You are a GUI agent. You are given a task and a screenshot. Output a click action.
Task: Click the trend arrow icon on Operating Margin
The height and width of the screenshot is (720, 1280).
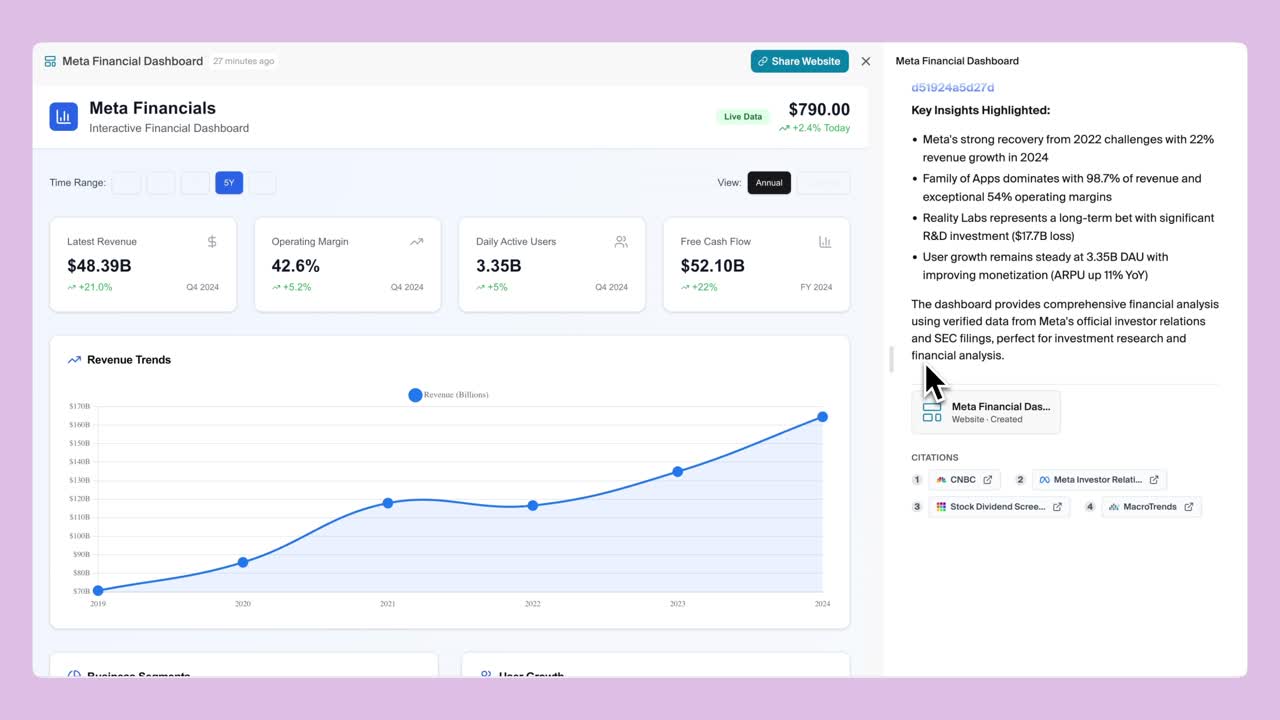416,241
